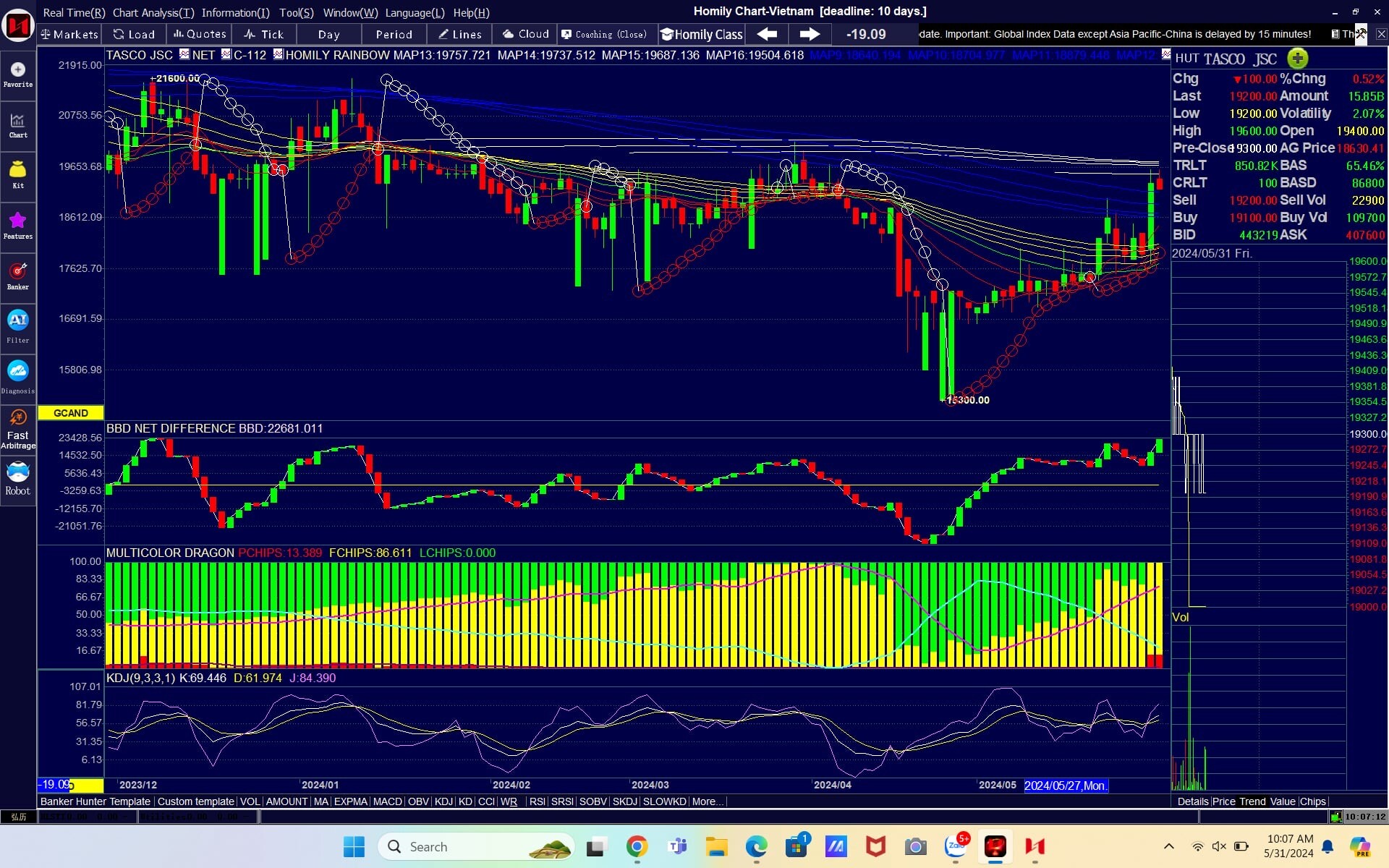
Task: Switch indicator to EXPMA tab
Action: 351,801
